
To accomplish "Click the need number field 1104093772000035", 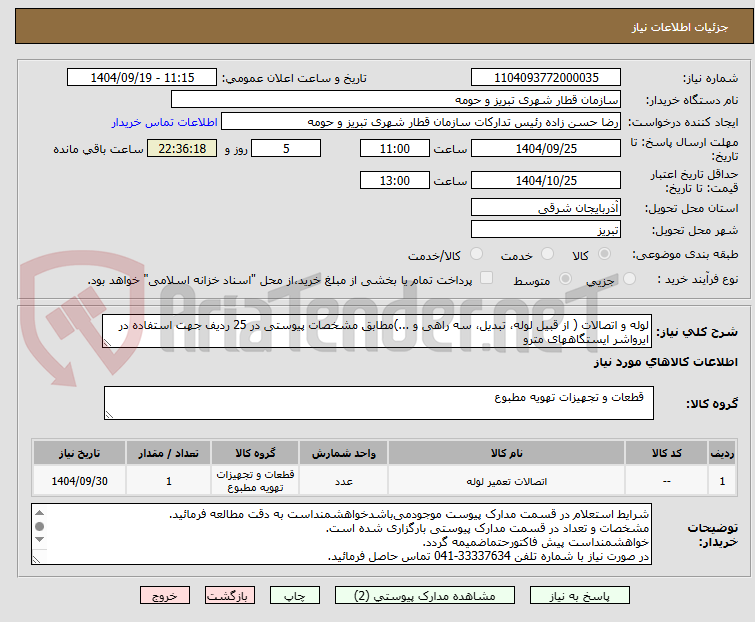I will pyautogui.click(x=546, y=78).
